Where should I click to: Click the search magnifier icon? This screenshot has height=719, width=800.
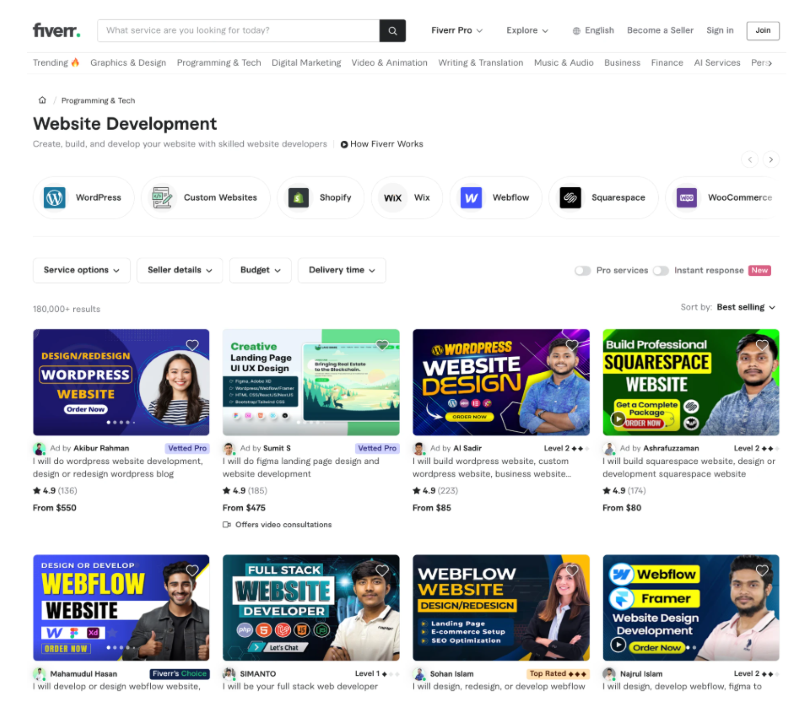point(391,30)
